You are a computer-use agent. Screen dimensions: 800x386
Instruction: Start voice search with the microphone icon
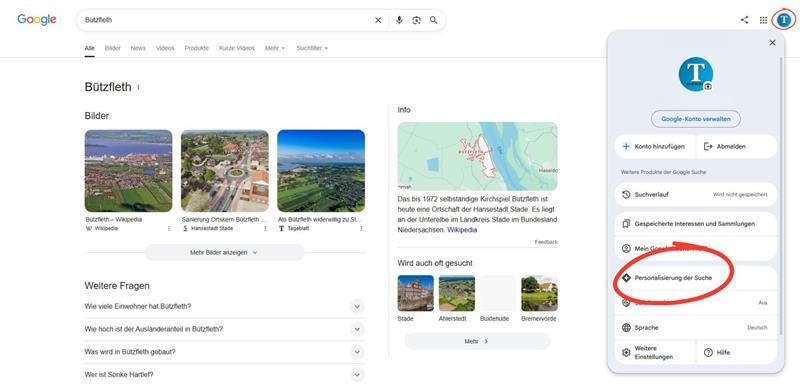399,20
